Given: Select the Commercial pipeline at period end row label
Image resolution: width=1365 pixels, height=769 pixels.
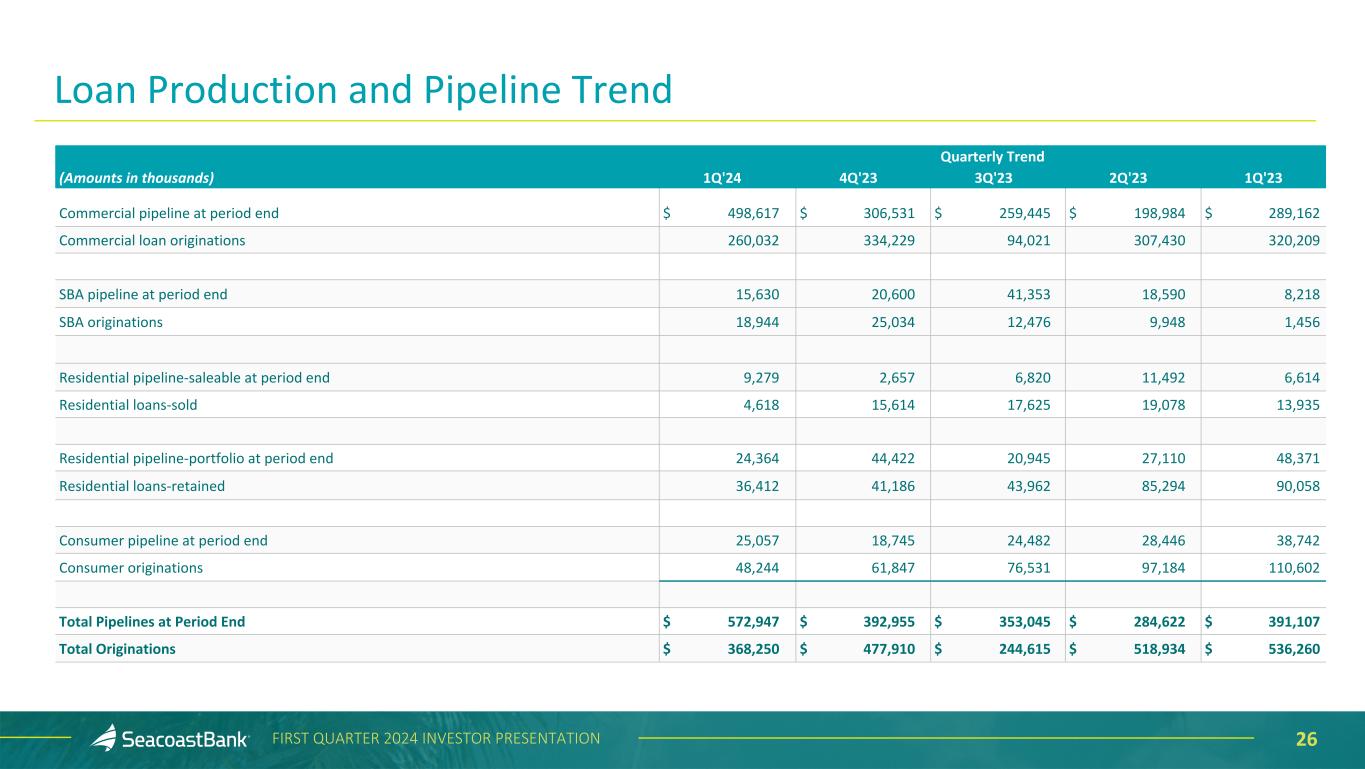Looking at the screenshot, I should pos(169,213).
